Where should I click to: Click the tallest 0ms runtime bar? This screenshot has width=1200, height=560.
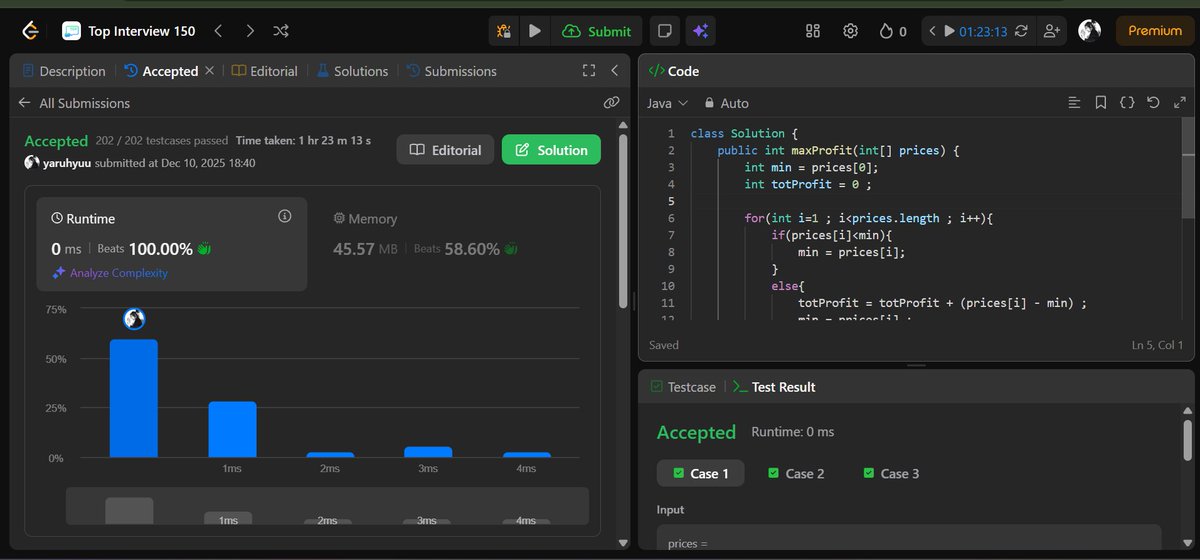pyautogui.click(x=134, y=398)
